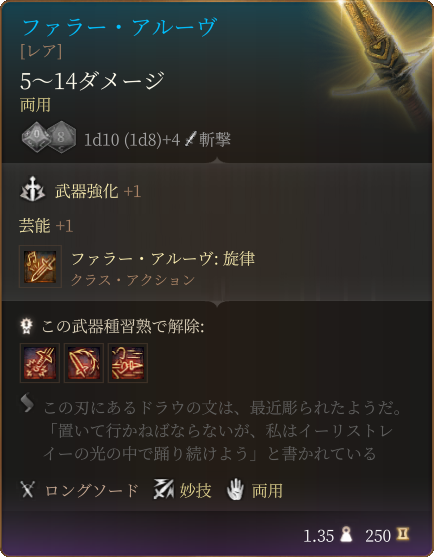Click the weapon proficiency ribbon icon

click(27, 326)
